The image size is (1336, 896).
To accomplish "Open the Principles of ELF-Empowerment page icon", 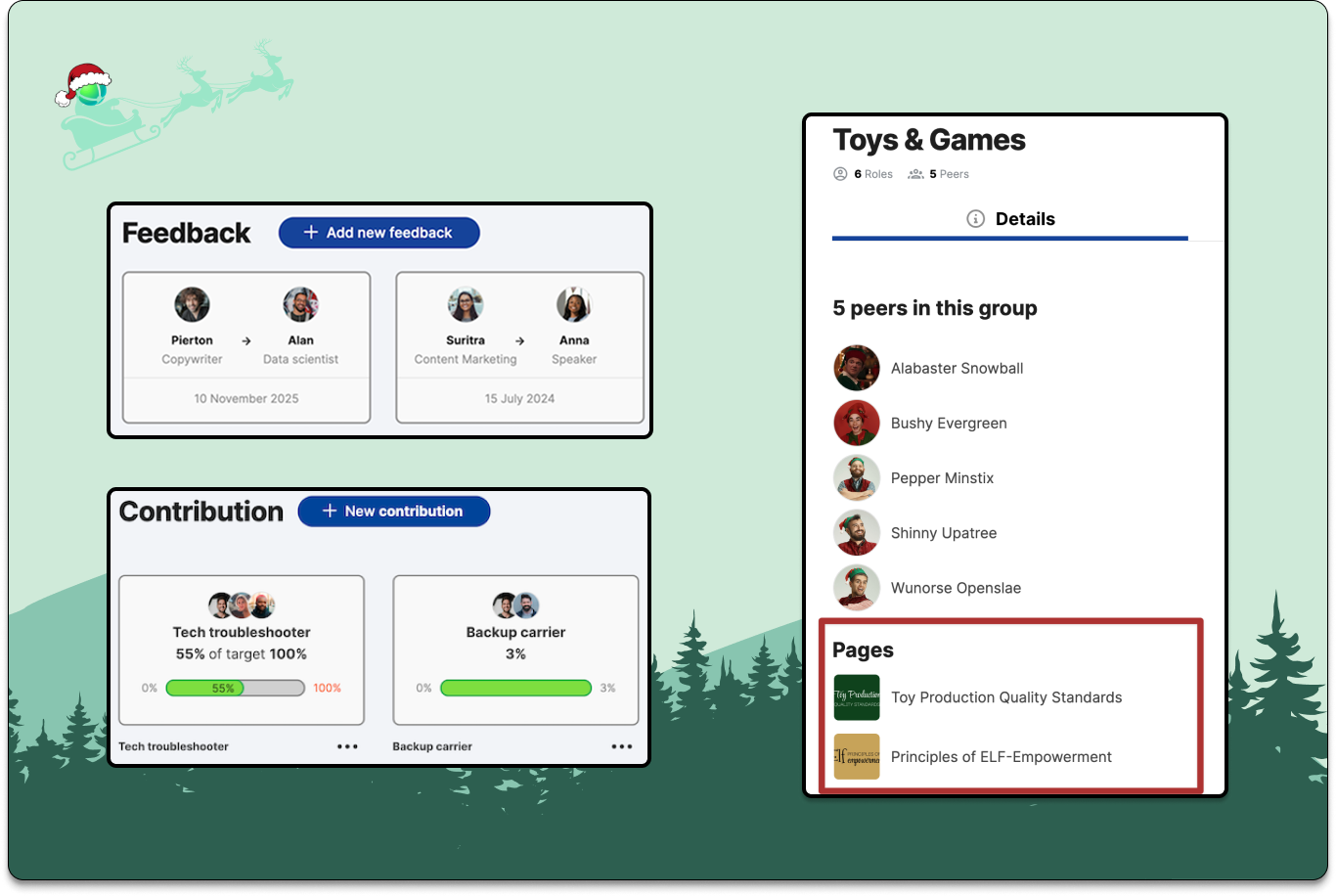I will click(x=856, y=756).
